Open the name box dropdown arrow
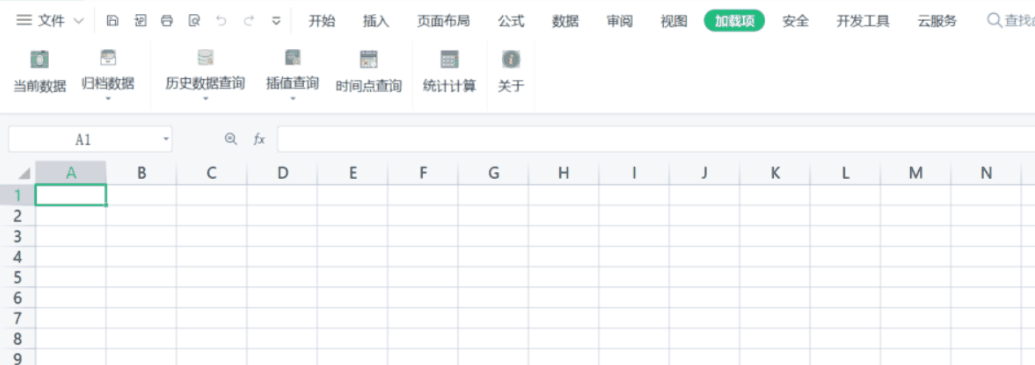Screen dimensions: 1035x365 (166, 139)
